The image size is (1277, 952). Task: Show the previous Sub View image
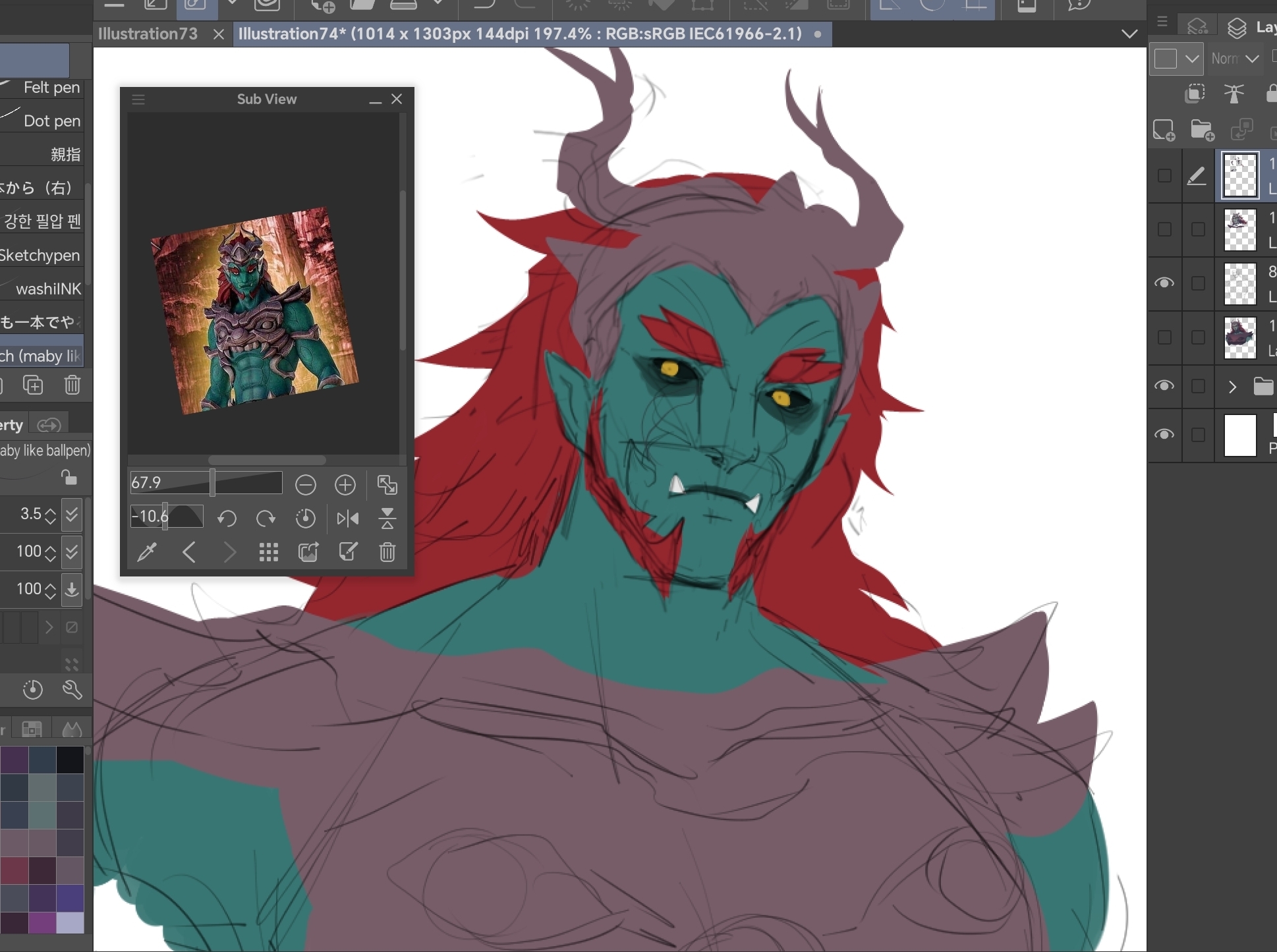(189, 552)
